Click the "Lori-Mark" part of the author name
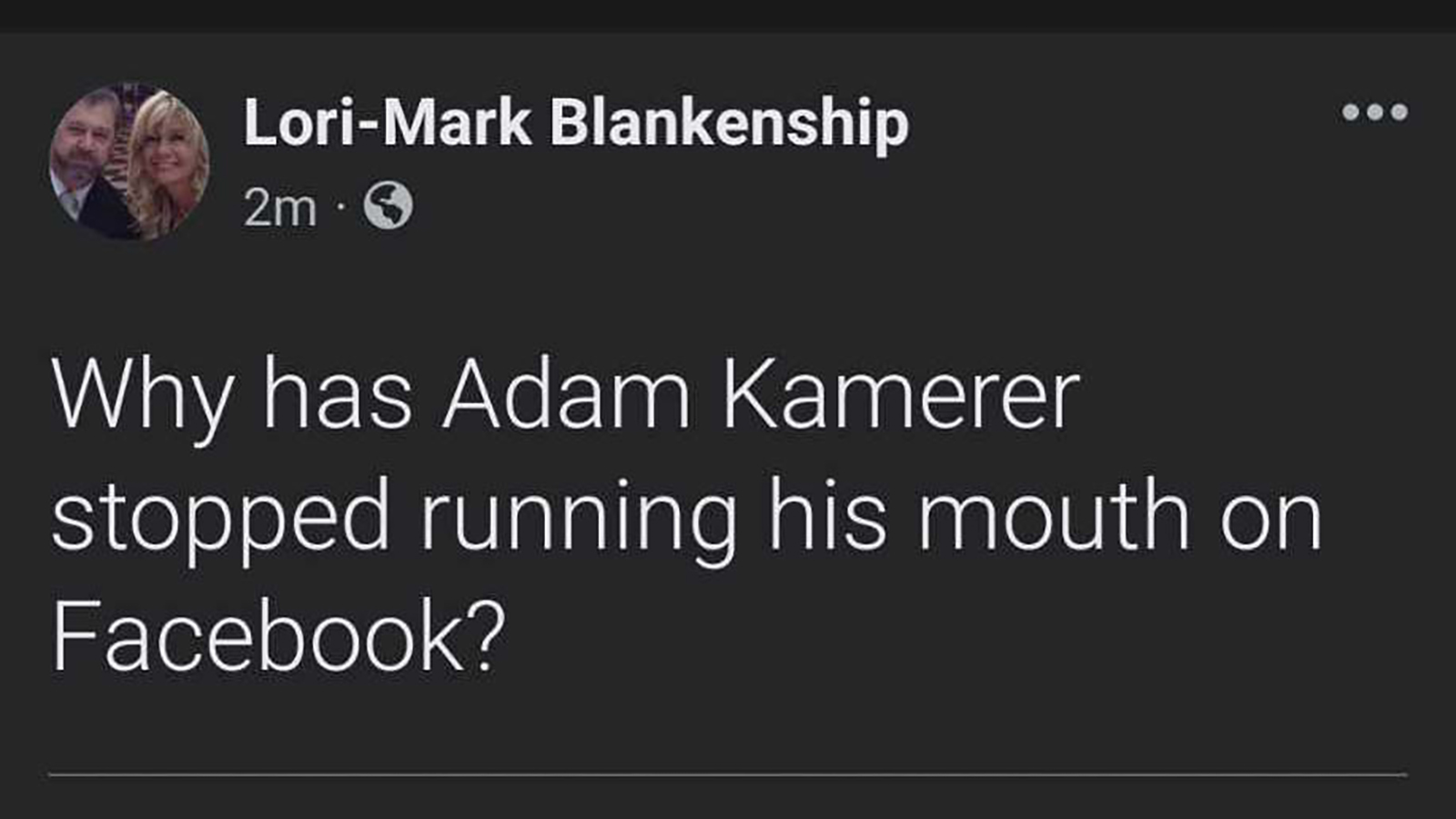The width and height of the screenshot is (1456, 819). click(387, 123)
